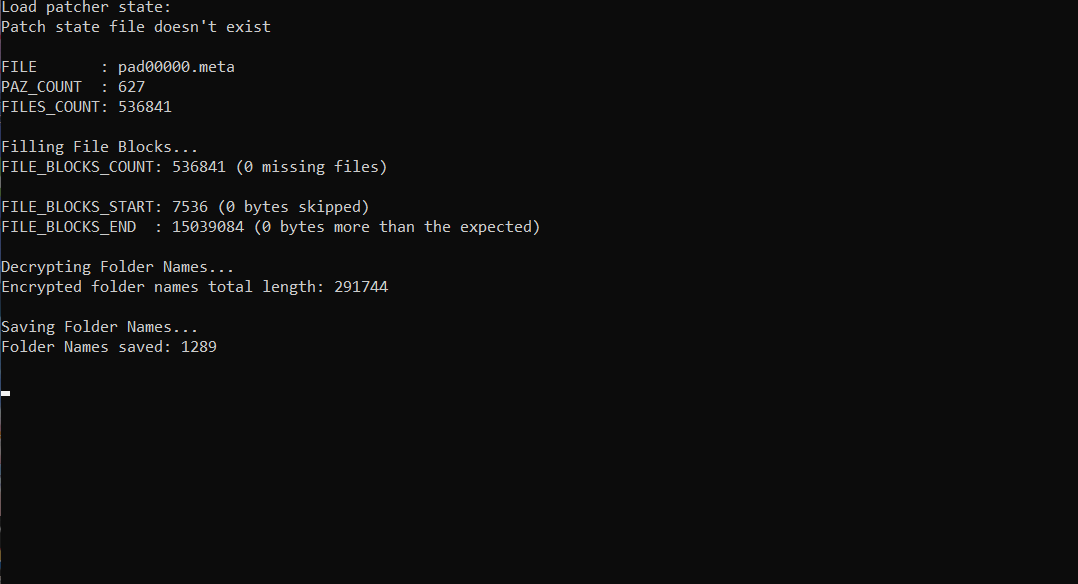Click the FILE_BLOCKS_START label
The image size is (1078, 584).
tap(77, 207)
